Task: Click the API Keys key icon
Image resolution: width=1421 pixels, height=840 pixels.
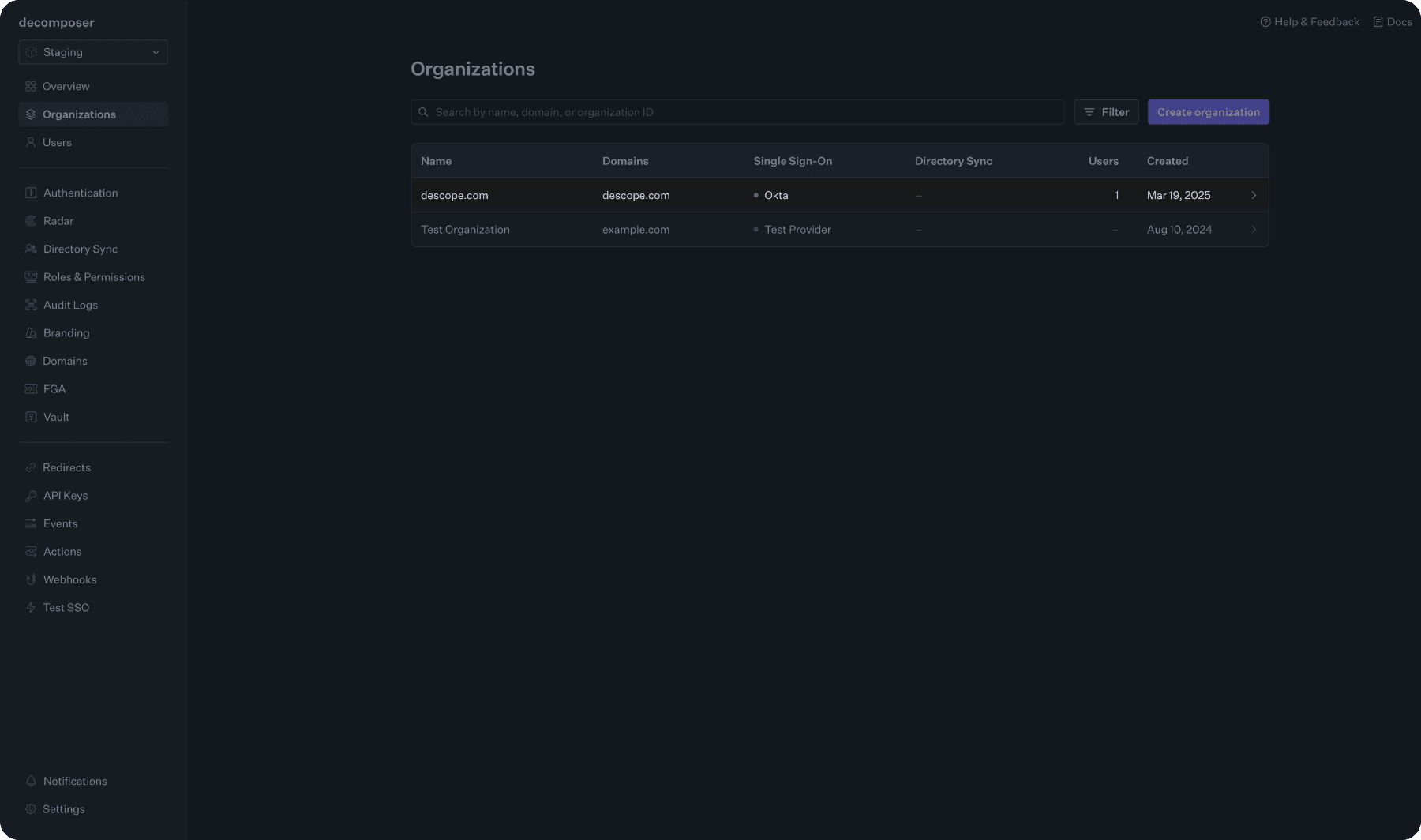Action: pyautogui.click(x=31, y=496)
